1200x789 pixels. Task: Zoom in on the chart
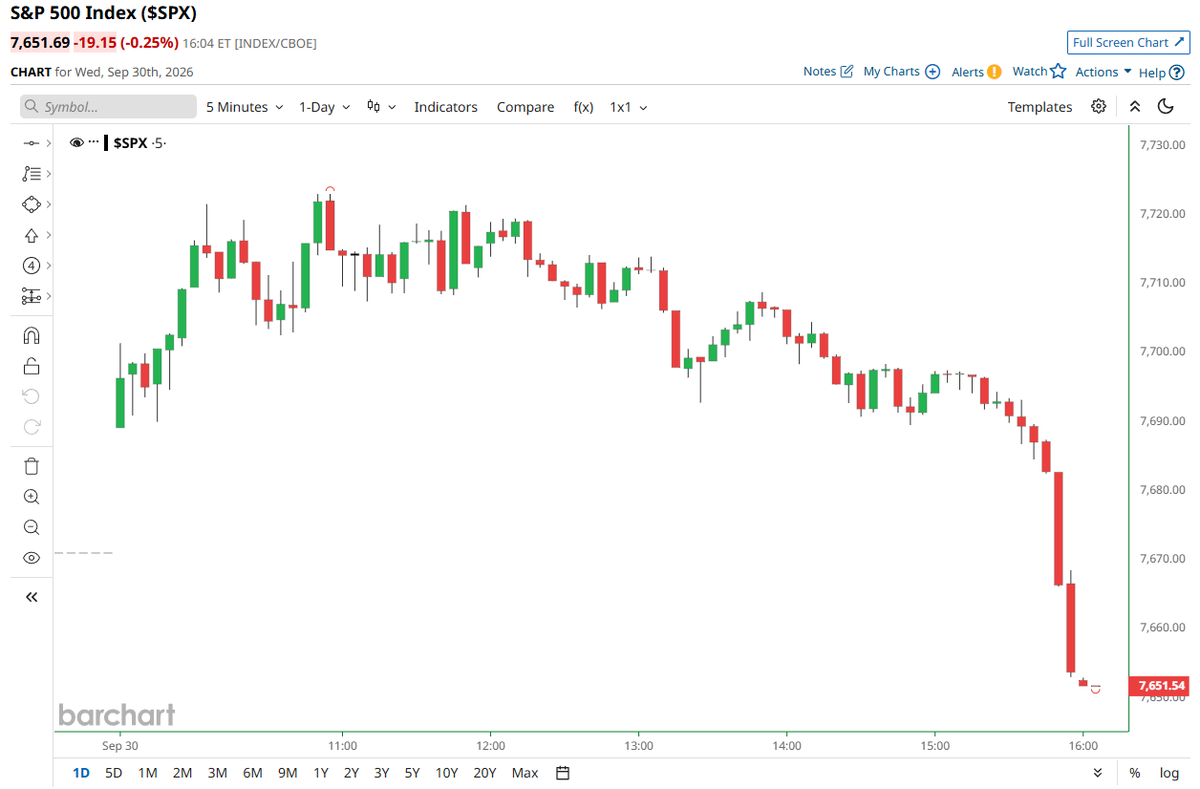(x=31, y=497)
